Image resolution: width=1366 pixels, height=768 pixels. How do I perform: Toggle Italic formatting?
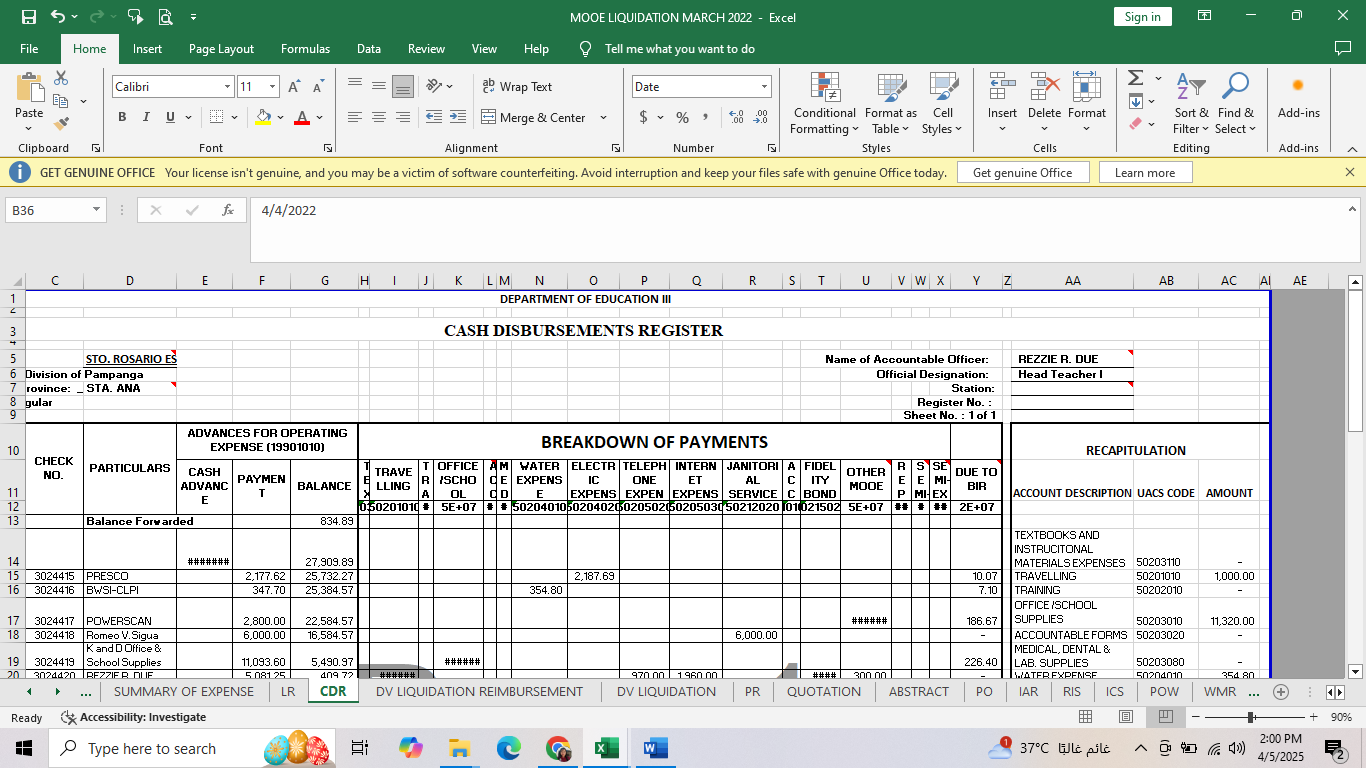coord(146,117)
